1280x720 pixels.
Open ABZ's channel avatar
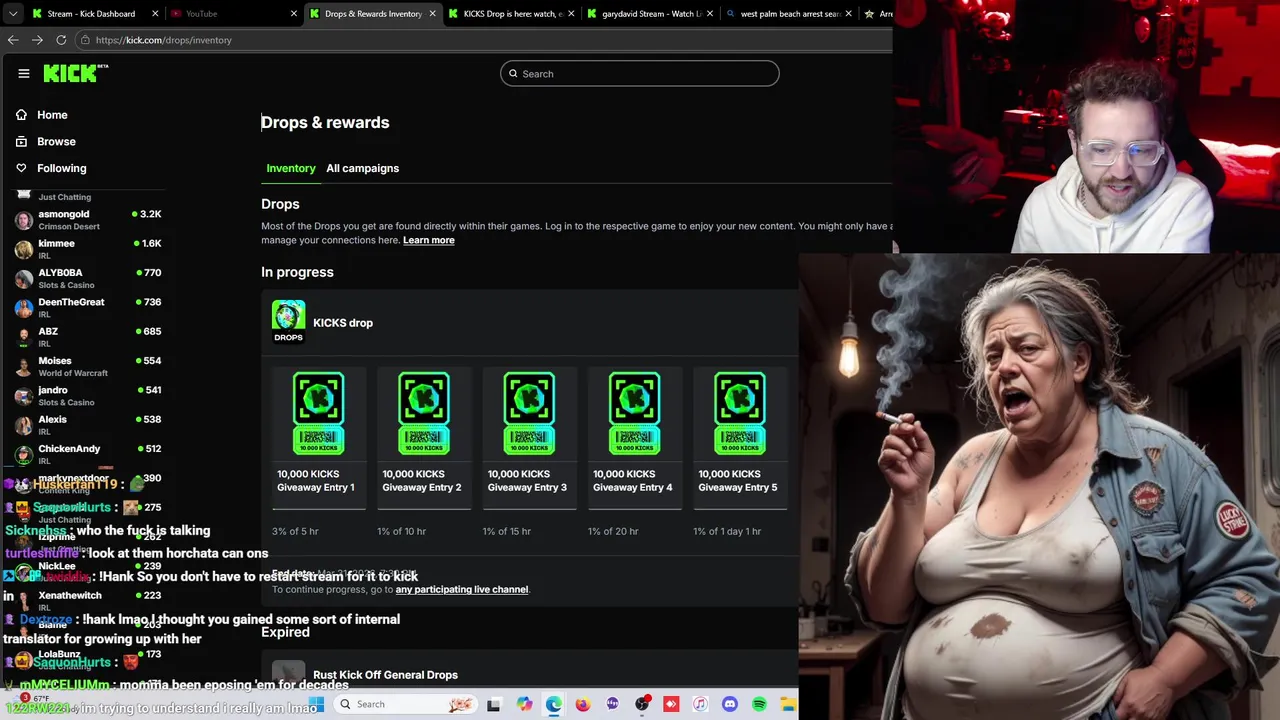point(24,337)
